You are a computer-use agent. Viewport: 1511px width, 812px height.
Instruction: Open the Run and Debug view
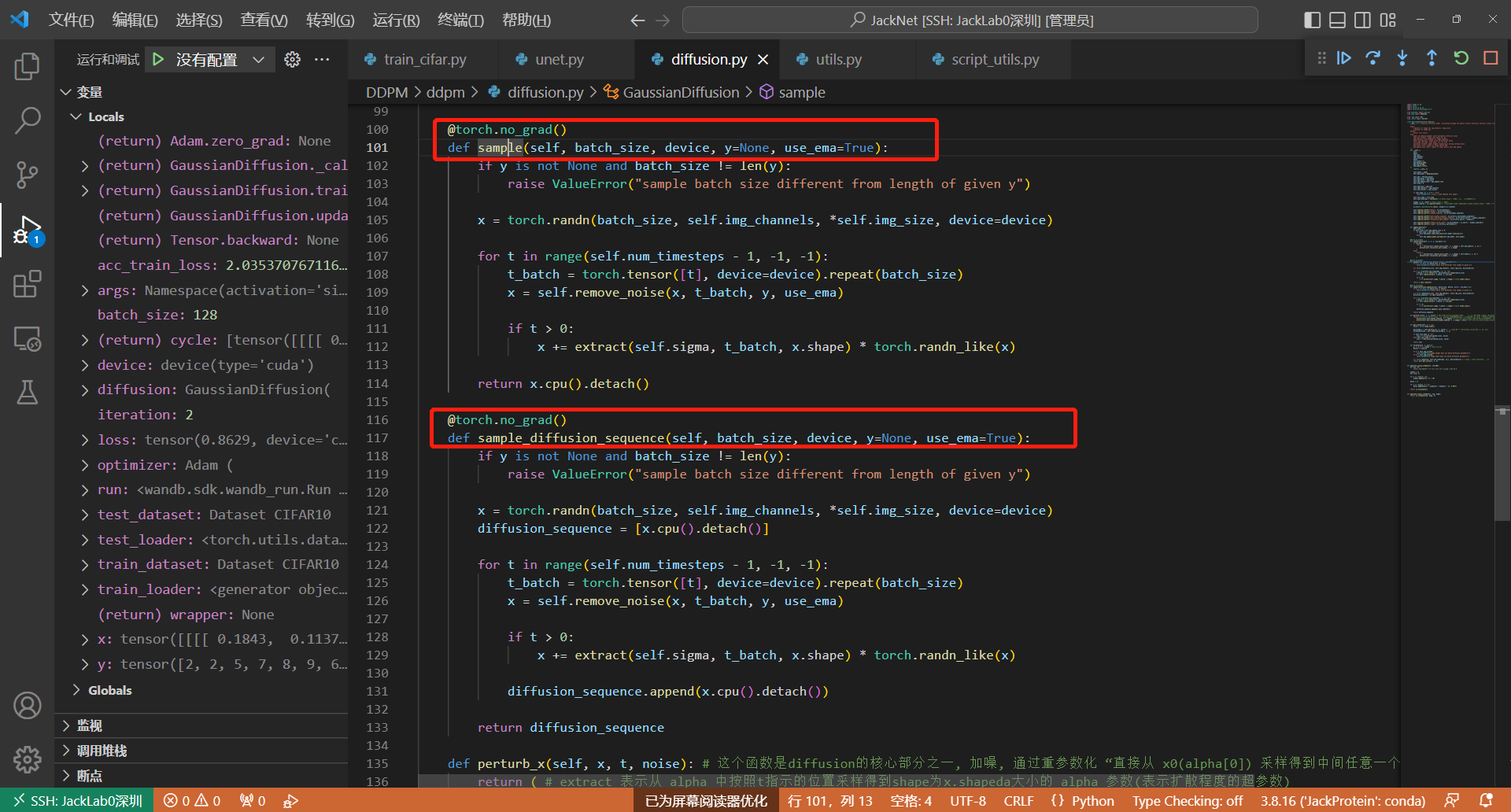click(x=27, y=230)
